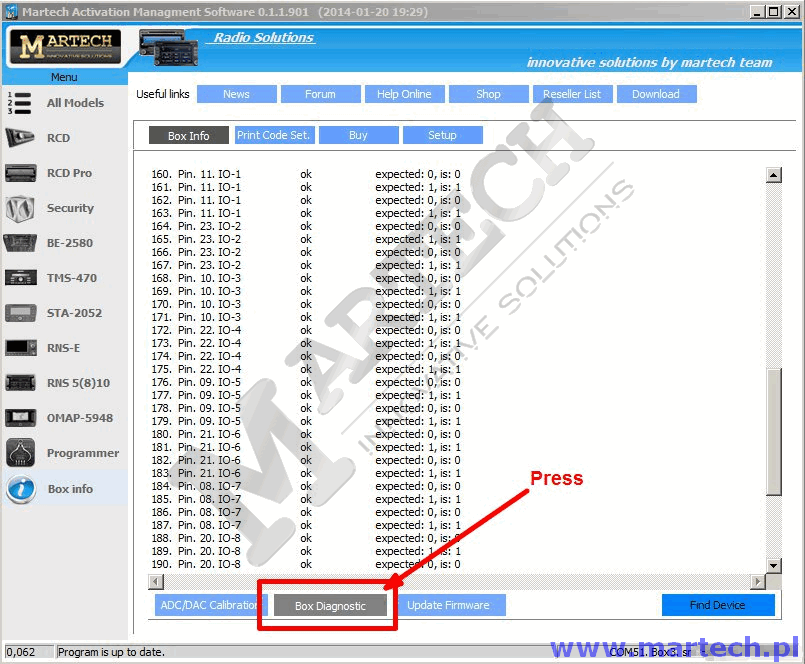Select log row 190. Pin. 20. IO-8
805x664 pixels.
(306, 564)
